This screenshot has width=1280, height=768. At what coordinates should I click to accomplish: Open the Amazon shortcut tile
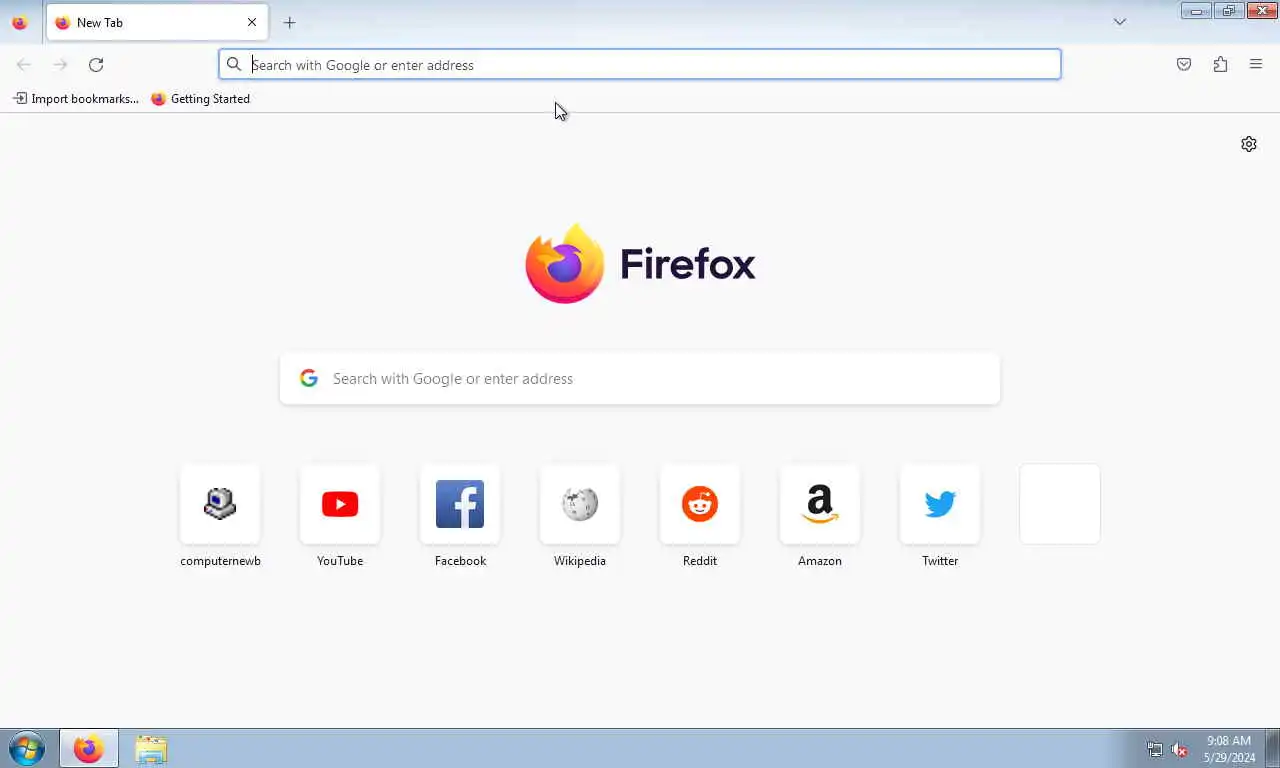pyautogui.click(x=820, y=504)
